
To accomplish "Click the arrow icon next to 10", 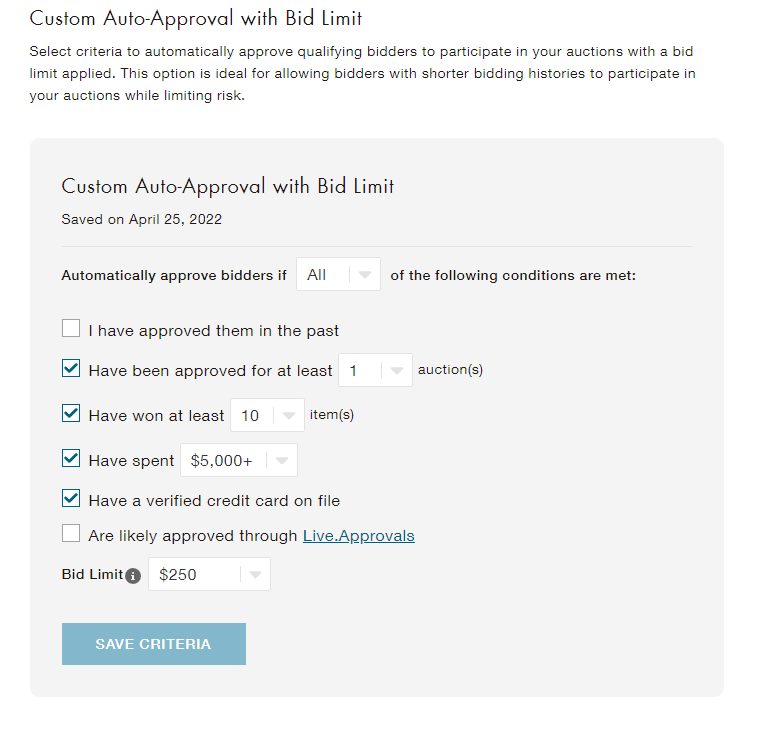I will coord(289,415).
